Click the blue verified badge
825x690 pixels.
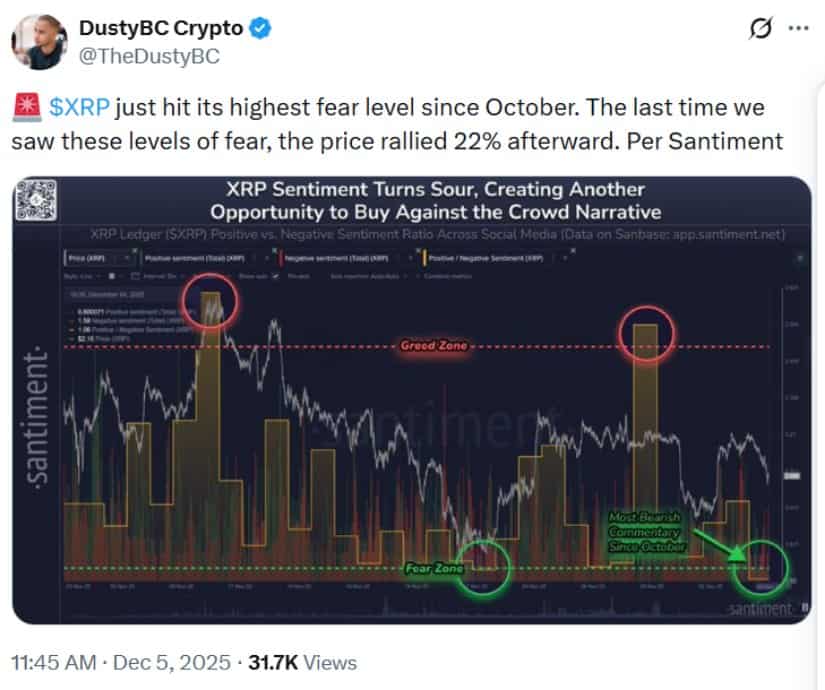(259, 28)
